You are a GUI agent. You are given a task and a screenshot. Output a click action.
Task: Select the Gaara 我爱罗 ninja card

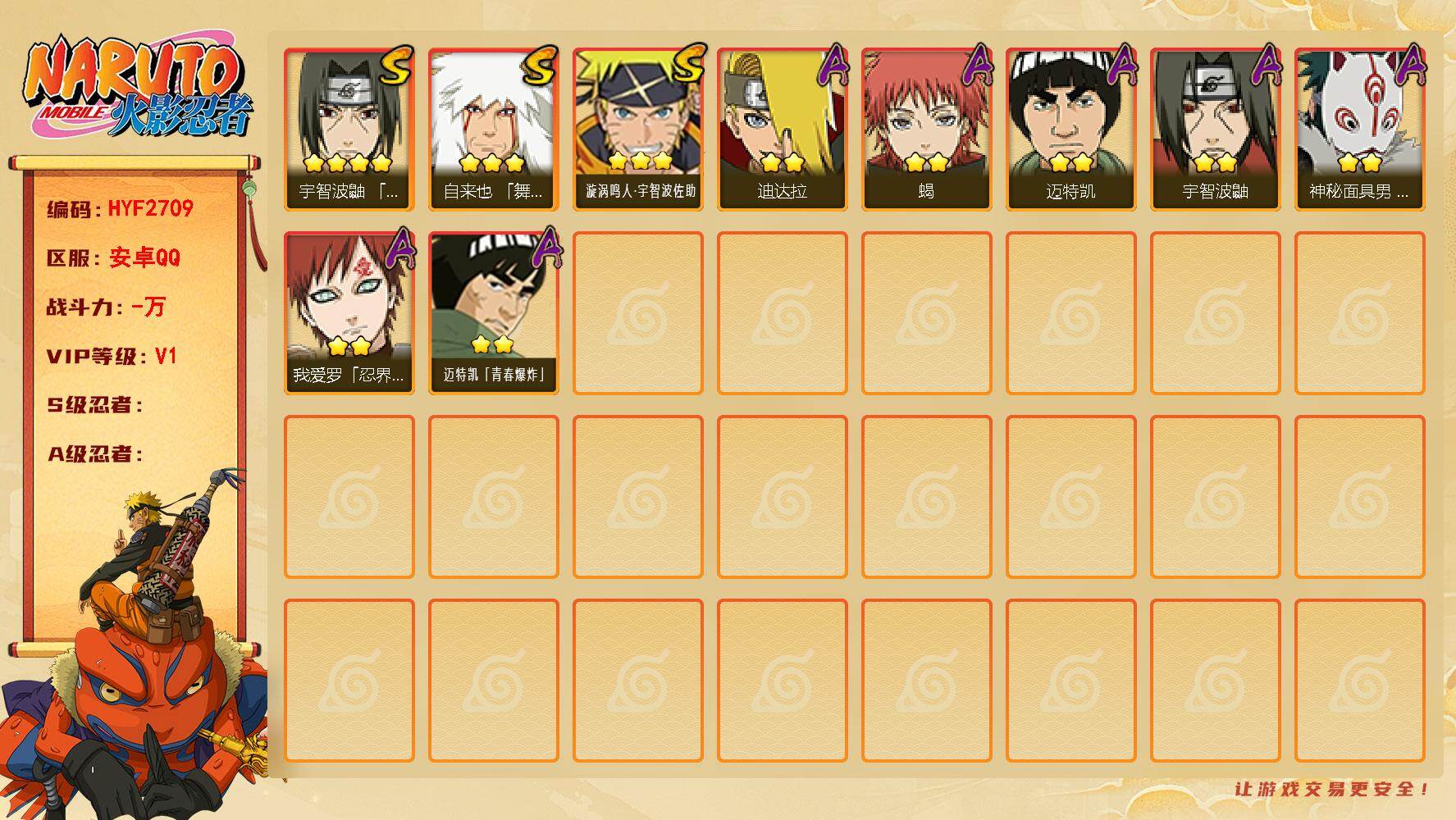click(349, 313)
